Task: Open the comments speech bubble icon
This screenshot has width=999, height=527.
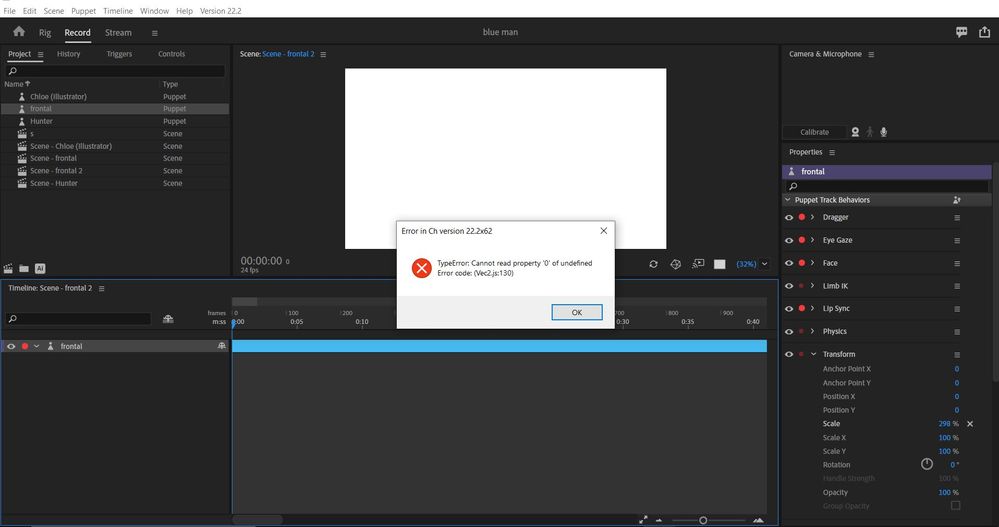Action: click(x=961, y=32)
